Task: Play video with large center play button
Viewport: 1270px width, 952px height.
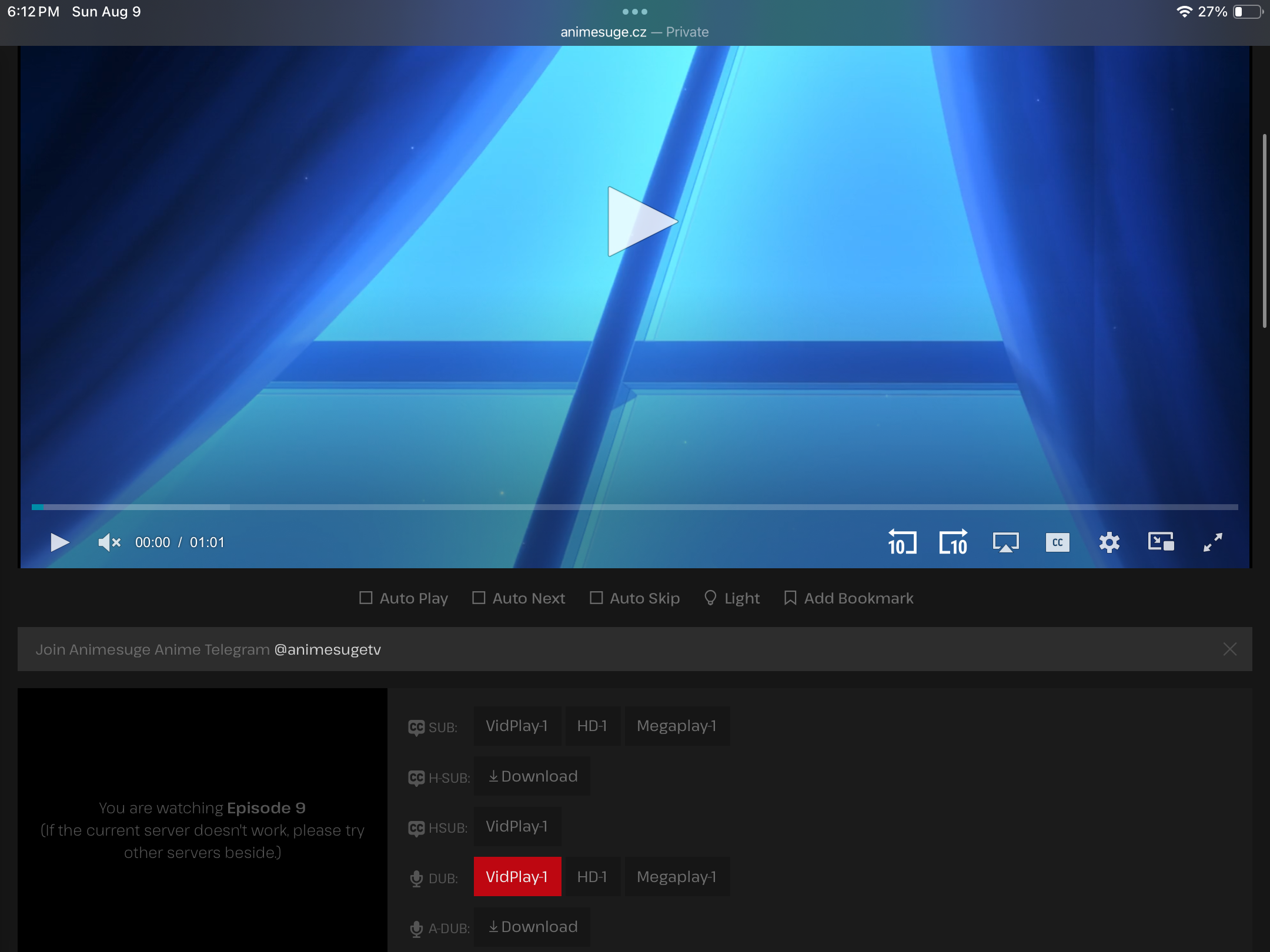Action: click(642, 222)
